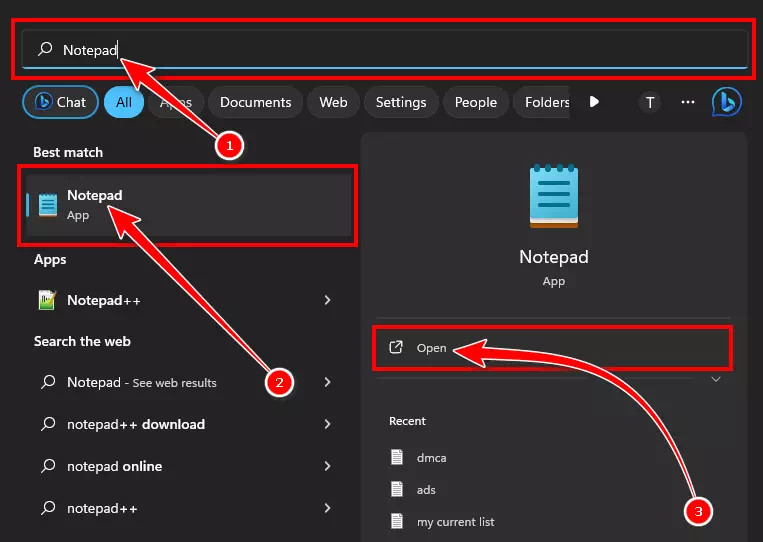Expand Notepad web results chevron
The image size is (763, 542).
327,382
